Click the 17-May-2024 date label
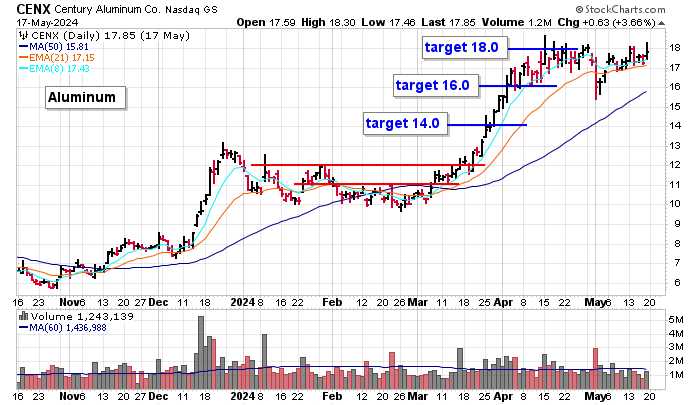 coord(47,22)
